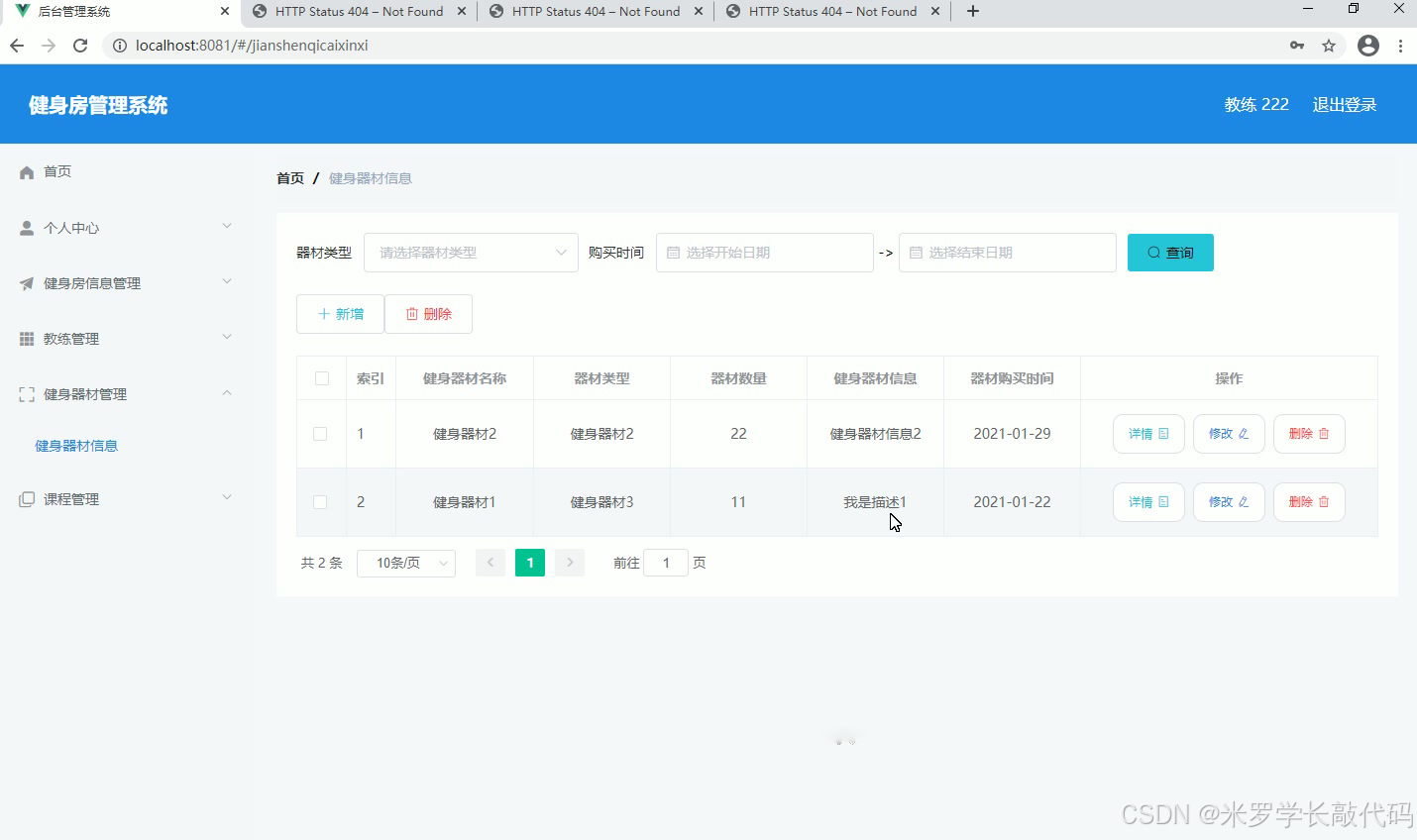Image resolution: width=1417 pixels, height=840 pixels.
Task: Go to the previous page arrow in pagination
Action: [490, 563]
